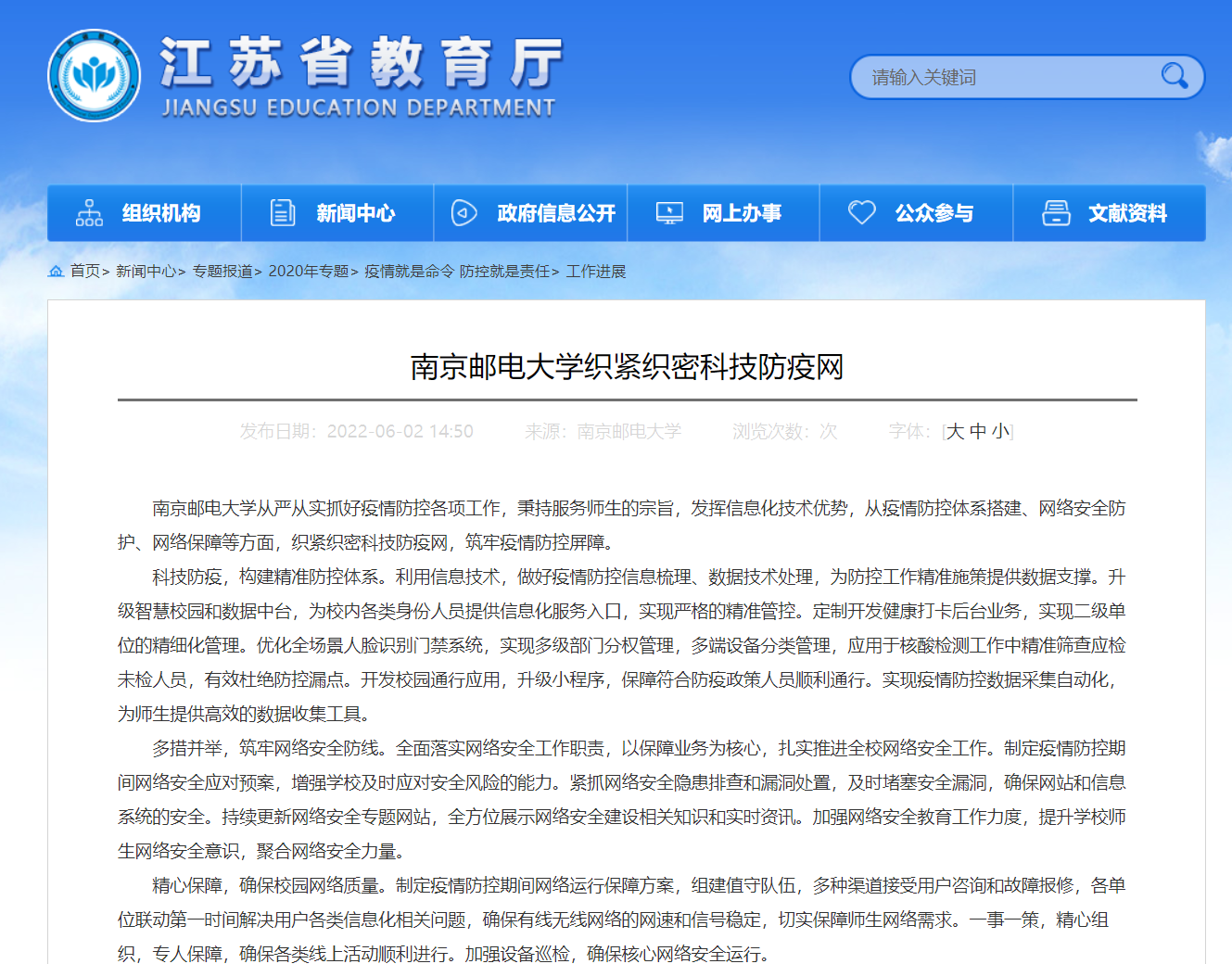Go to 新闻中心 in the breadcrumb
Viewport: 1232px width, 964px height.
[x=146, y=271]
